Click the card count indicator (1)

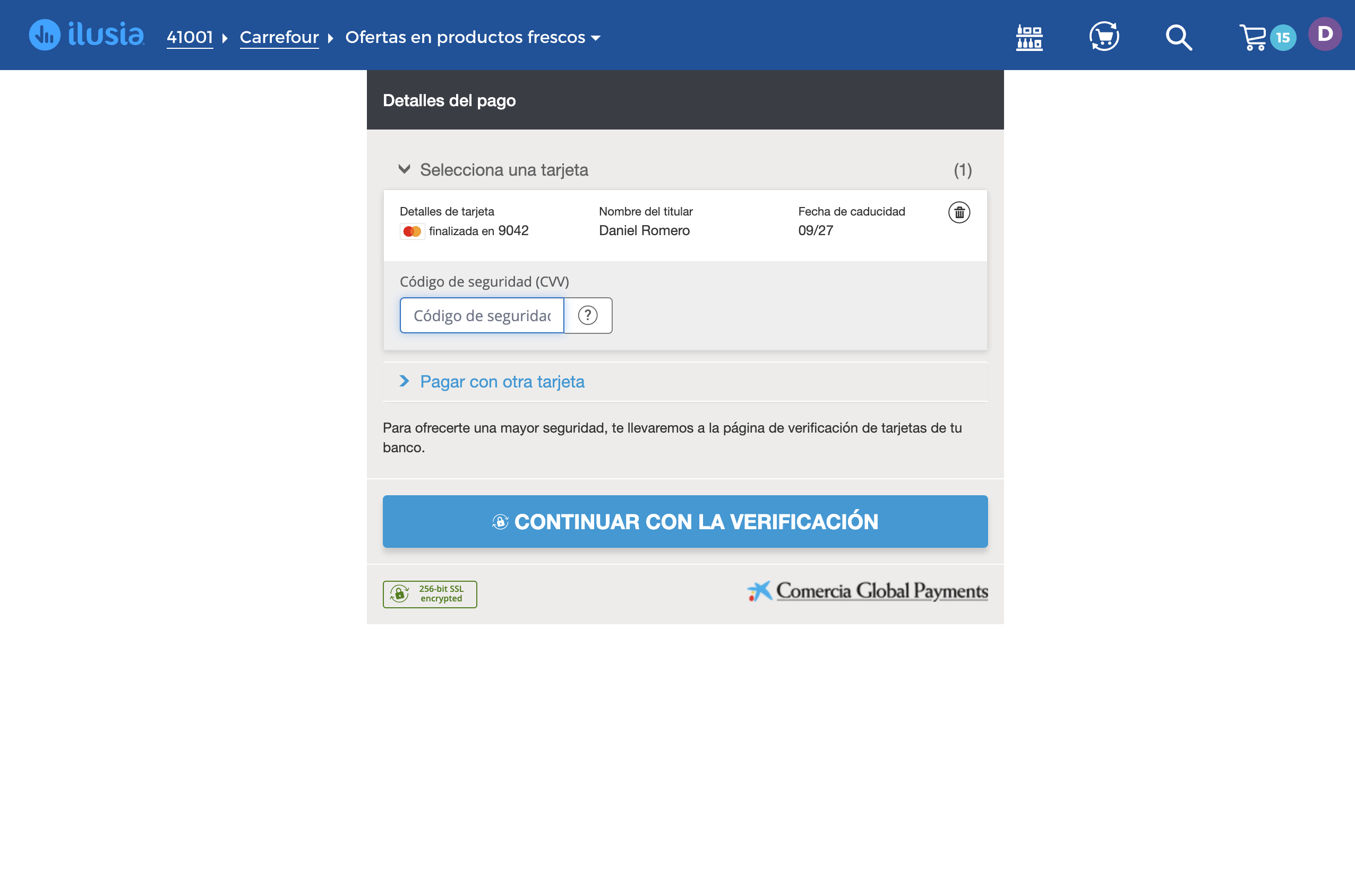point(963,170)
